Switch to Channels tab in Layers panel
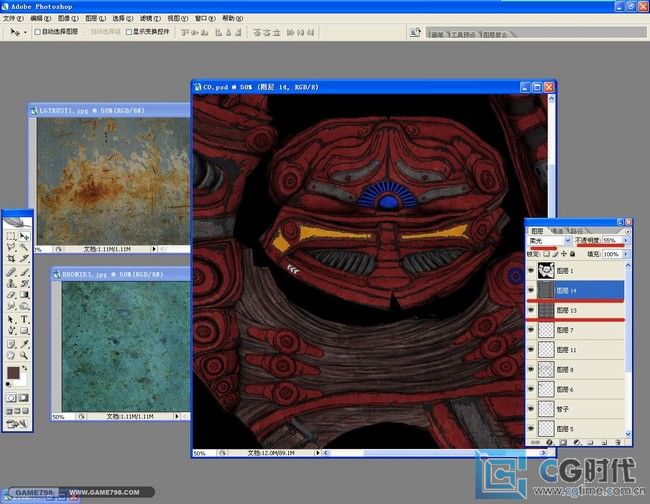The height and width of the screenshot is (504, 650). point(557,231)
